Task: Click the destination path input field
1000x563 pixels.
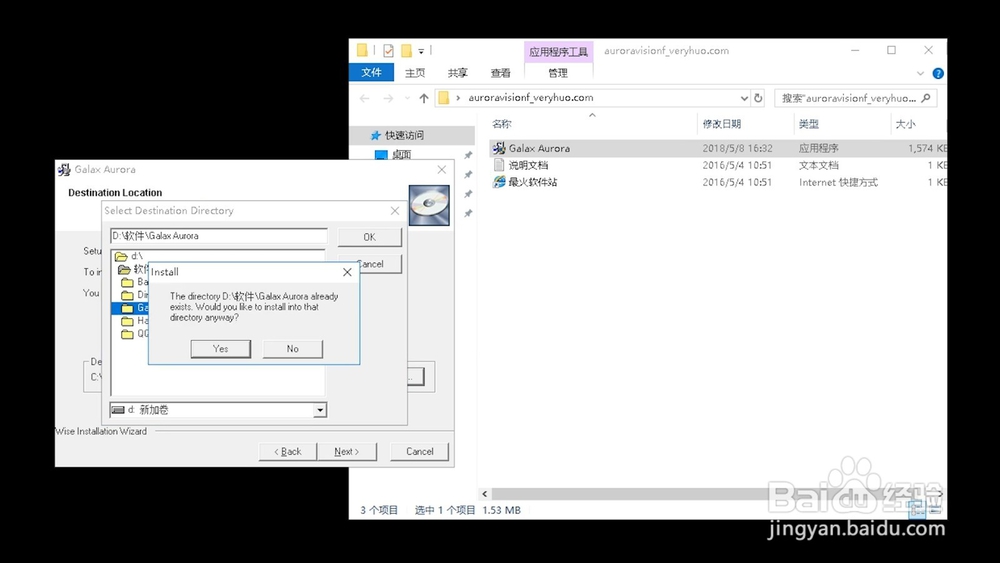Action: pos(219,236)
